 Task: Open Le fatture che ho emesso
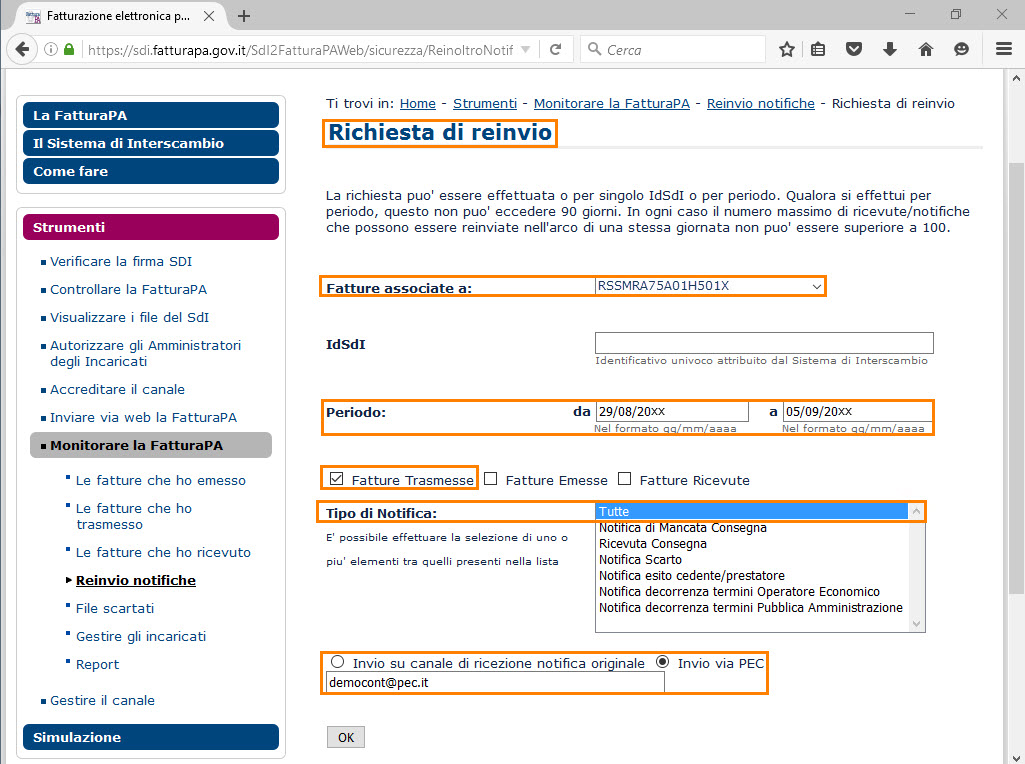[x=161, y=480]
